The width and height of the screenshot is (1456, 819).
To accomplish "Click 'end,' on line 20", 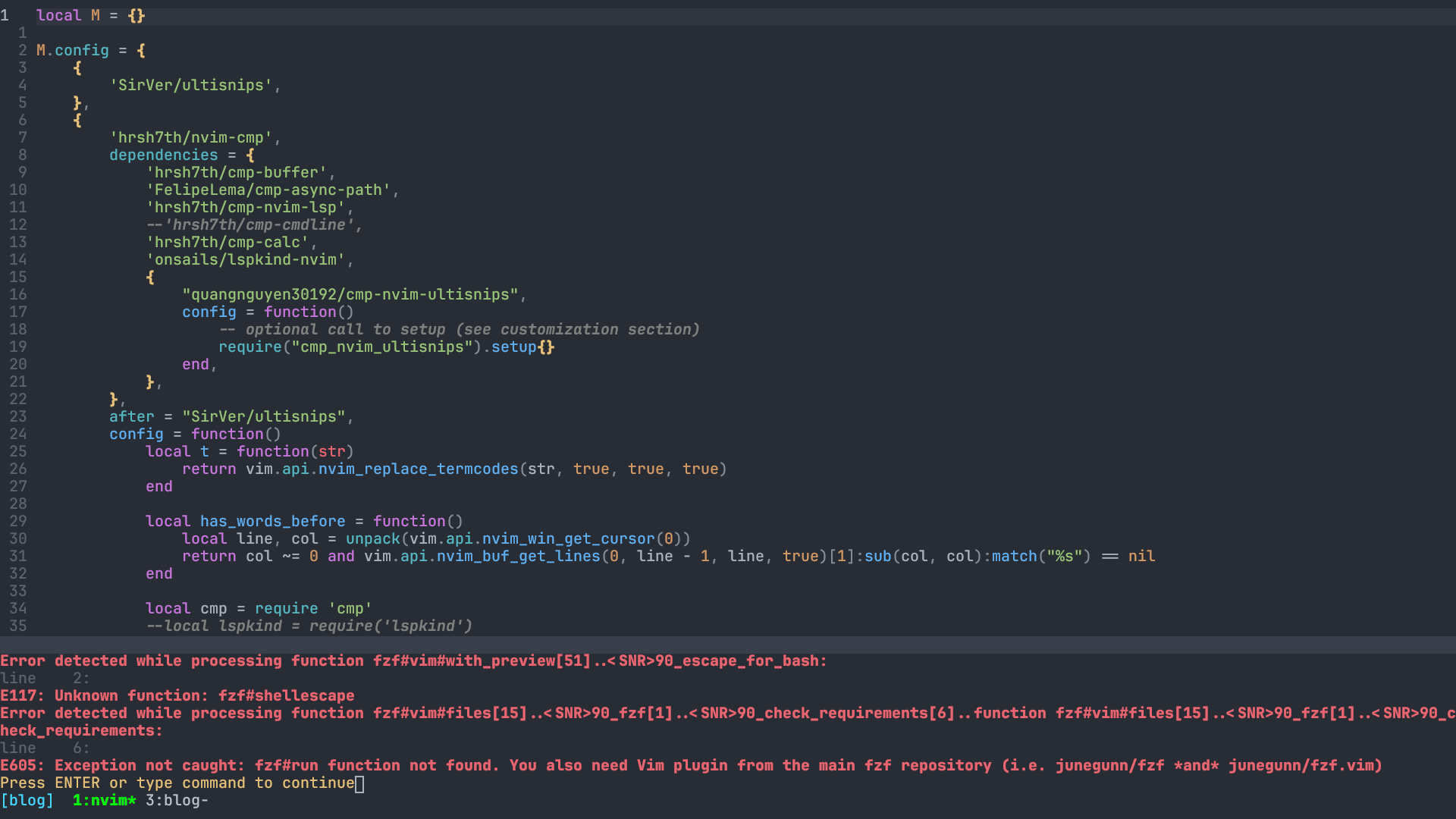I will click(199, 364).
